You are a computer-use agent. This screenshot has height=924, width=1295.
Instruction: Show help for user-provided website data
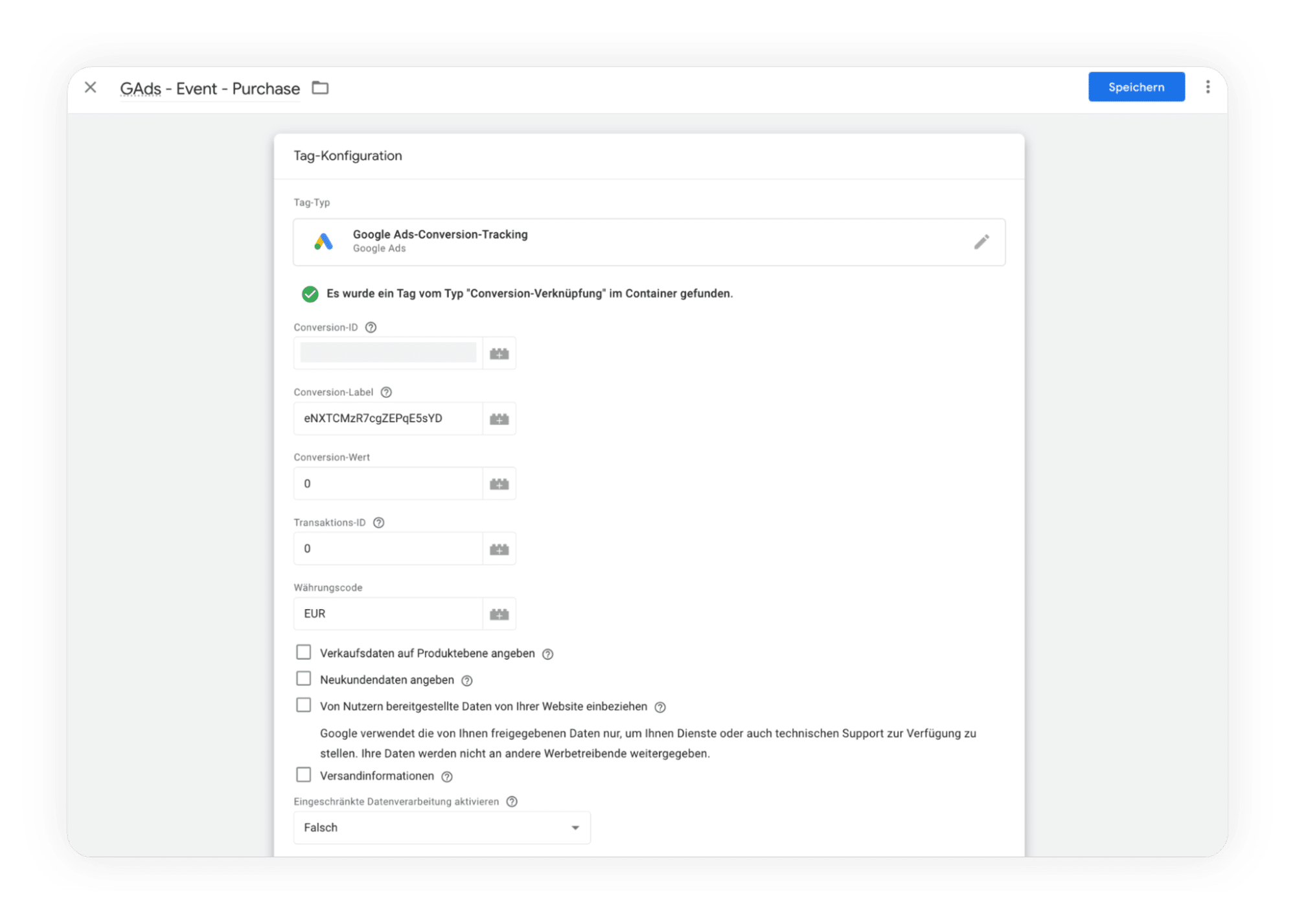660,707
